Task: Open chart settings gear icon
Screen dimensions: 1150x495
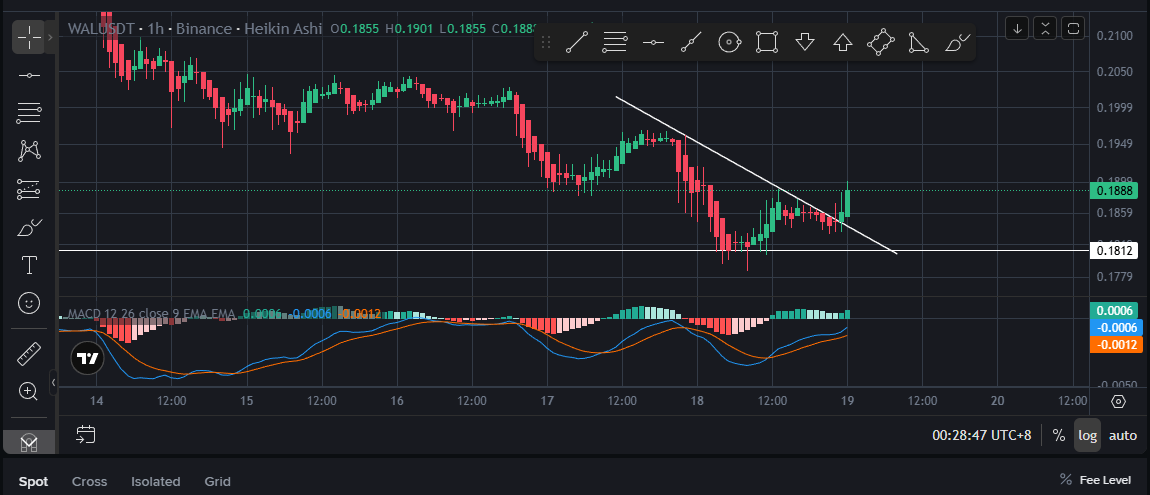Action: pyautogui.click(x=1118, y=401)
